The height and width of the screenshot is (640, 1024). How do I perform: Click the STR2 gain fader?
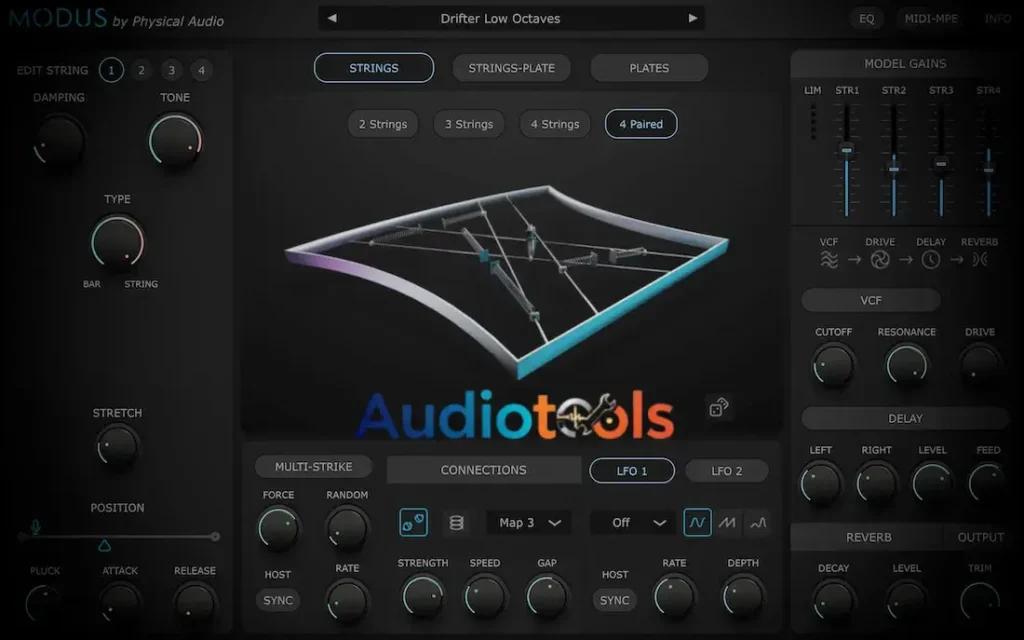tap(894, 169)
